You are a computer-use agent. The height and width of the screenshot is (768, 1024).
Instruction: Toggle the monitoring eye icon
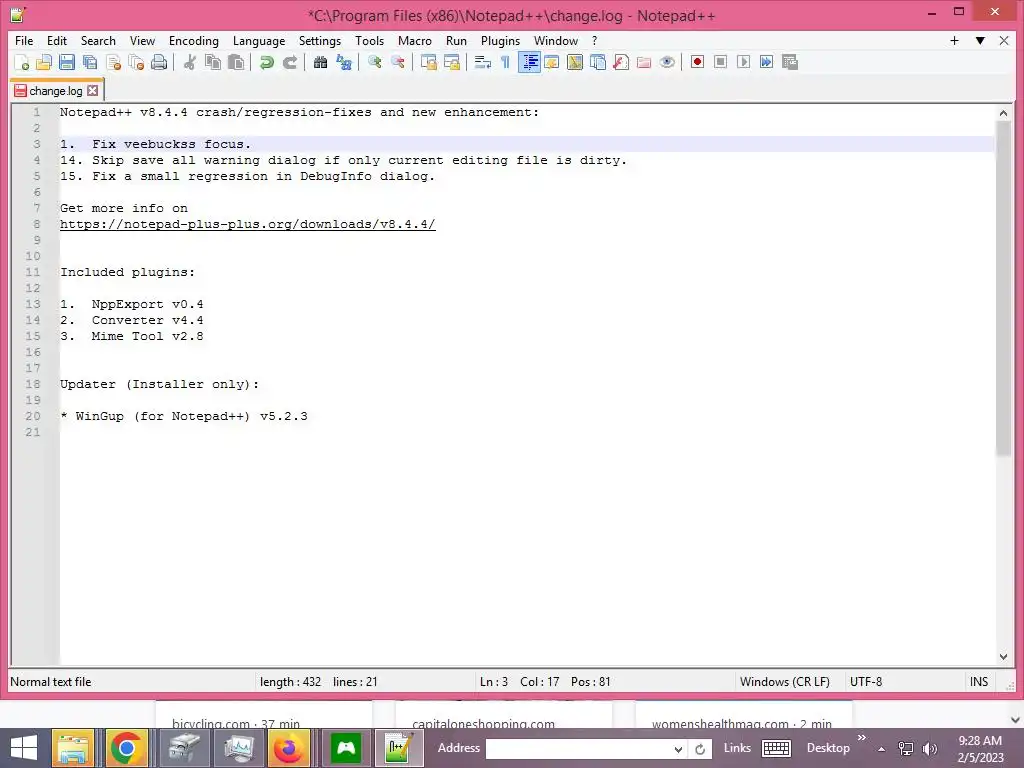(667, 62)
